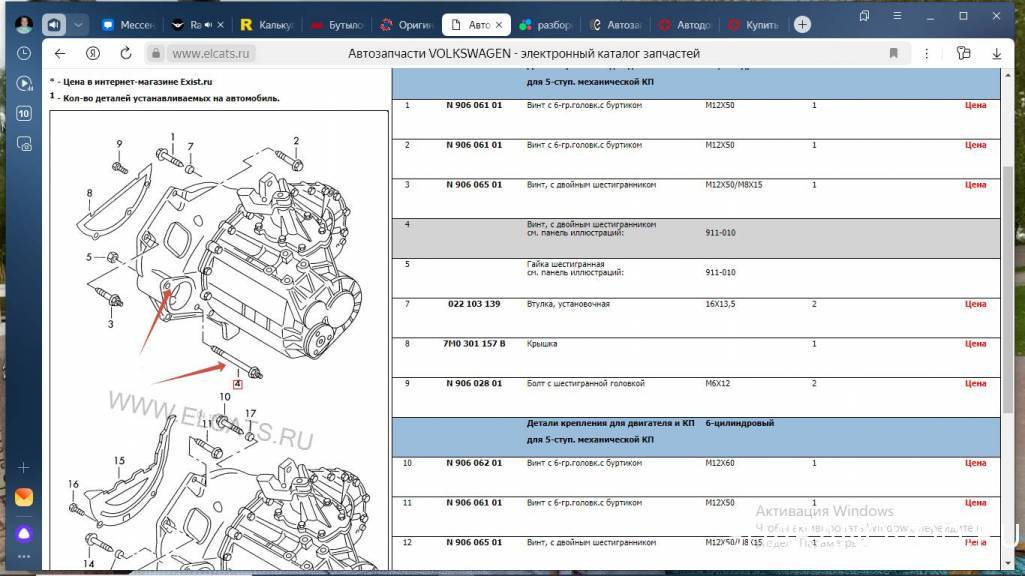Click the page vertical scrollbar

[1007, 250]
